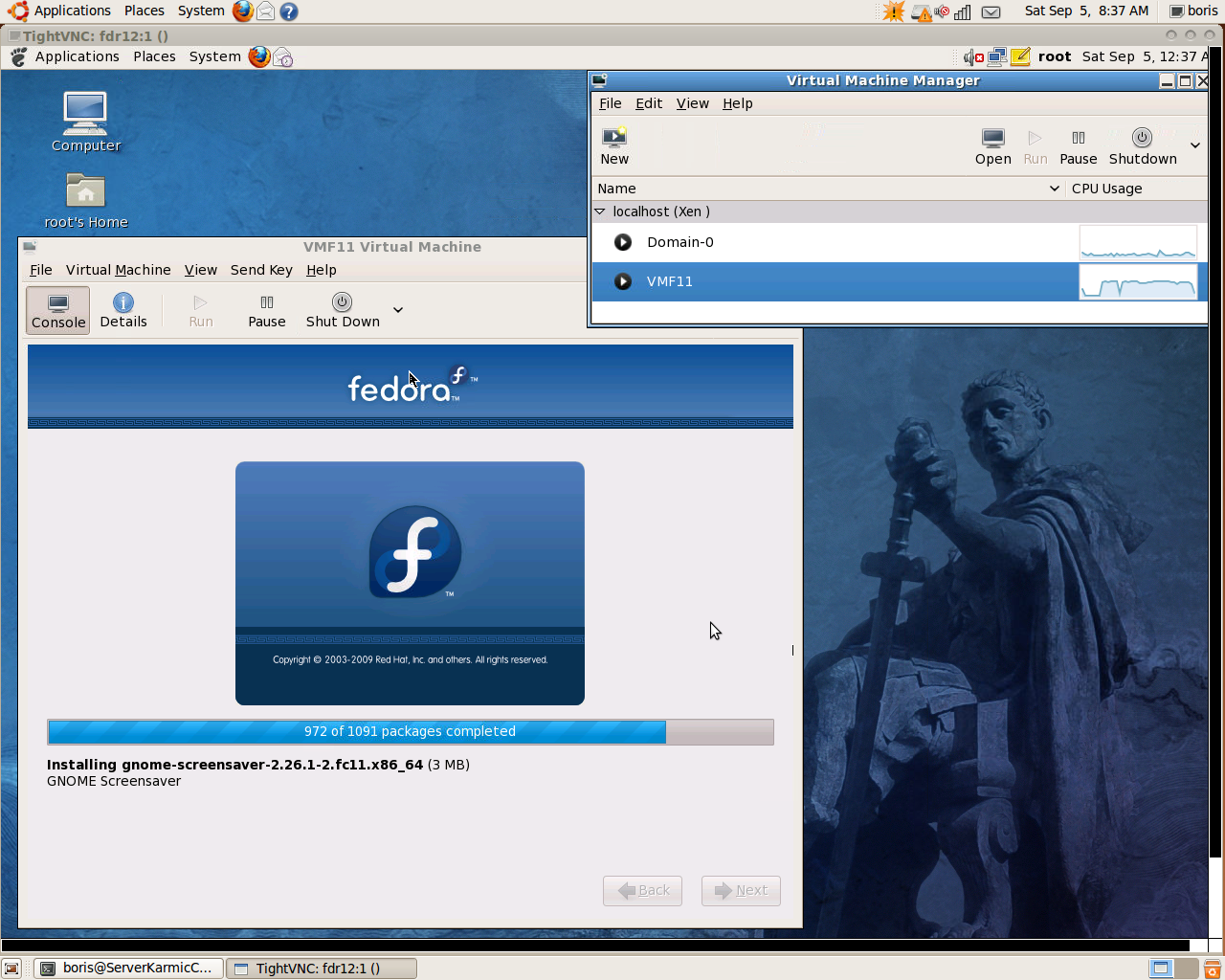
Task: Select the Domain-0 row
Action: 900,242
